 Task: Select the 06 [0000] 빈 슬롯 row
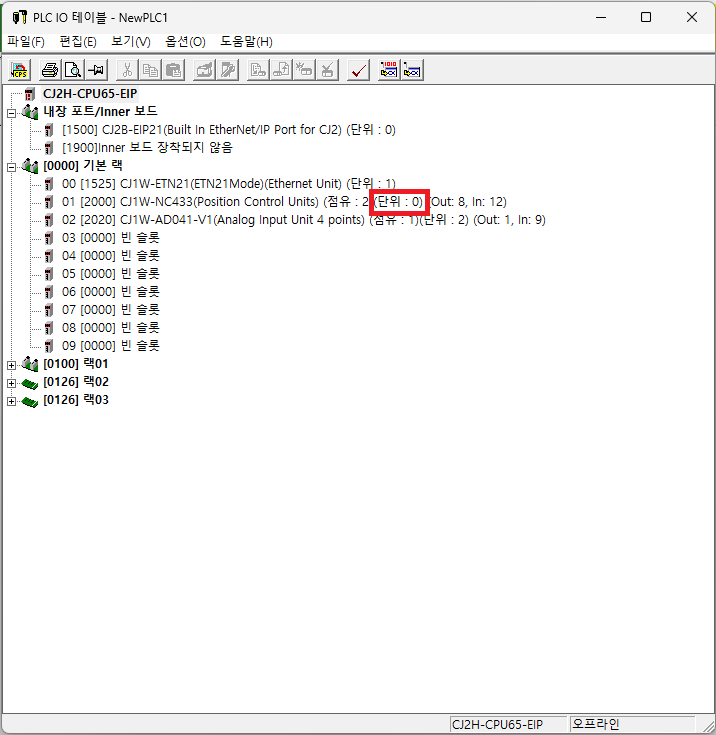111,292
